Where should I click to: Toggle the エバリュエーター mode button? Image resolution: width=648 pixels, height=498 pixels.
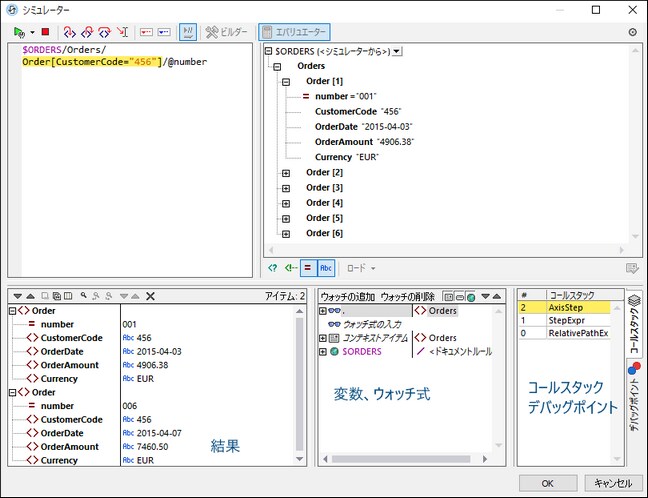click(x=293, y=32)
